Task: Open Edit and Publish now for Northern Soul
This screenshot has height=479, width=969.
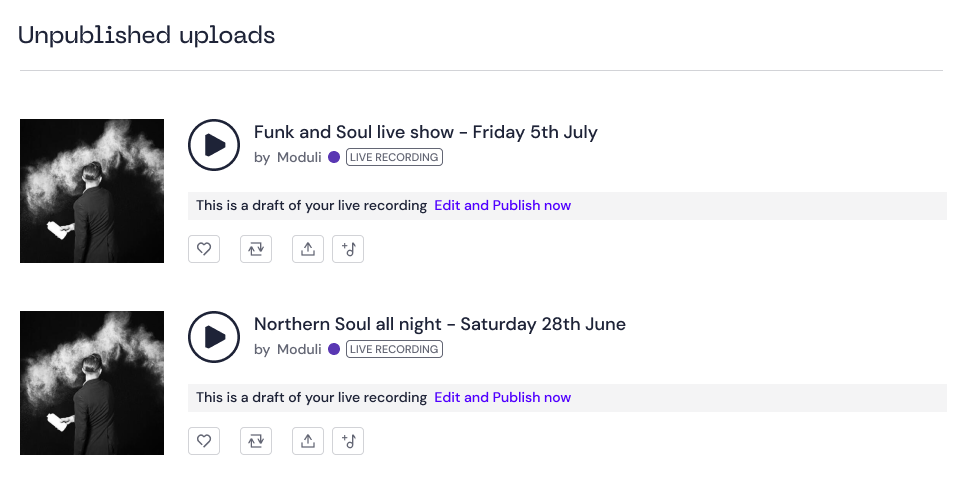Action: tap(502, 397)
